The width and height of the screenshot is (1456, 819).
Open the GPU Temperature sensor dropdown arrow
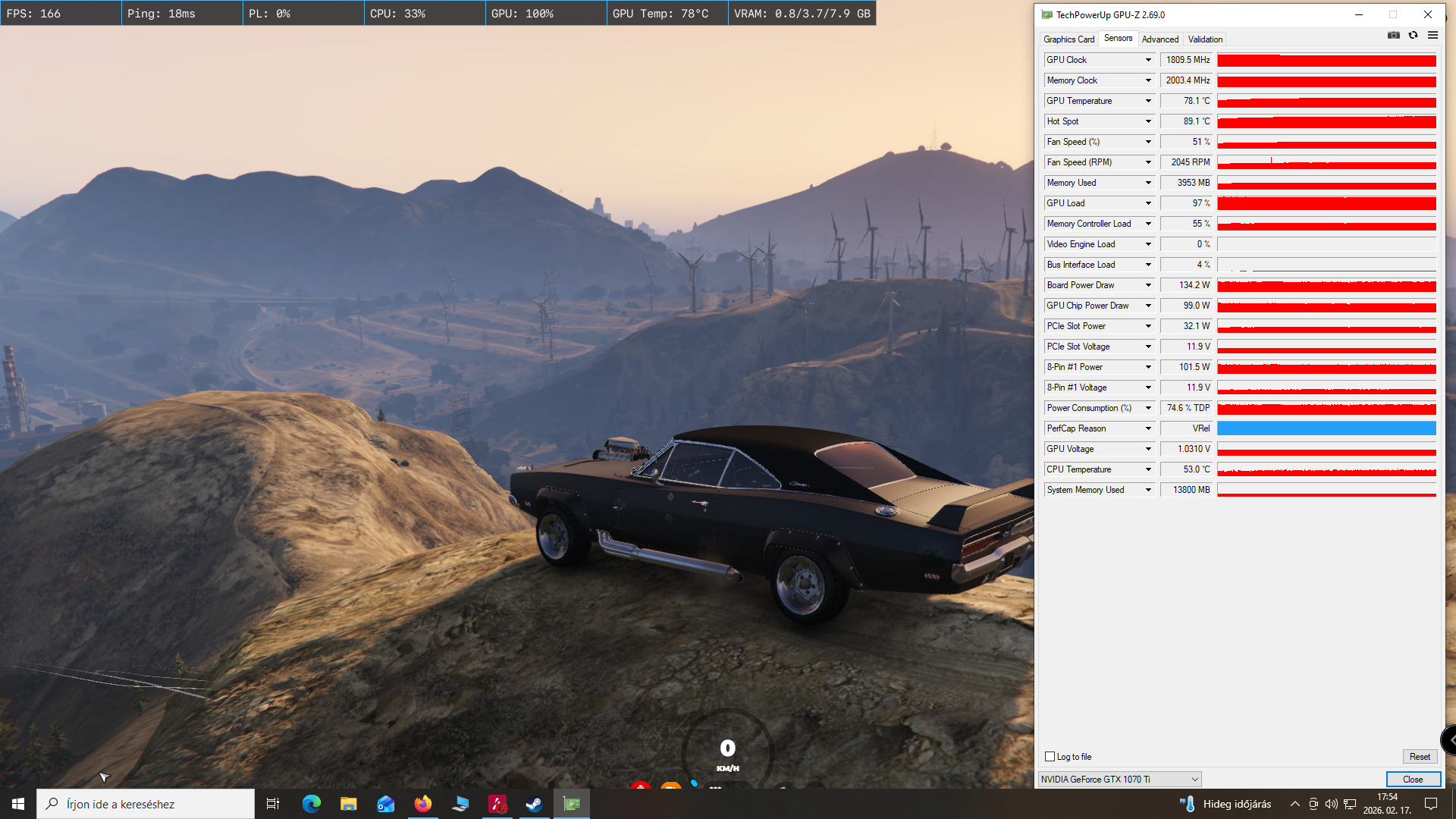point(1148,101)
